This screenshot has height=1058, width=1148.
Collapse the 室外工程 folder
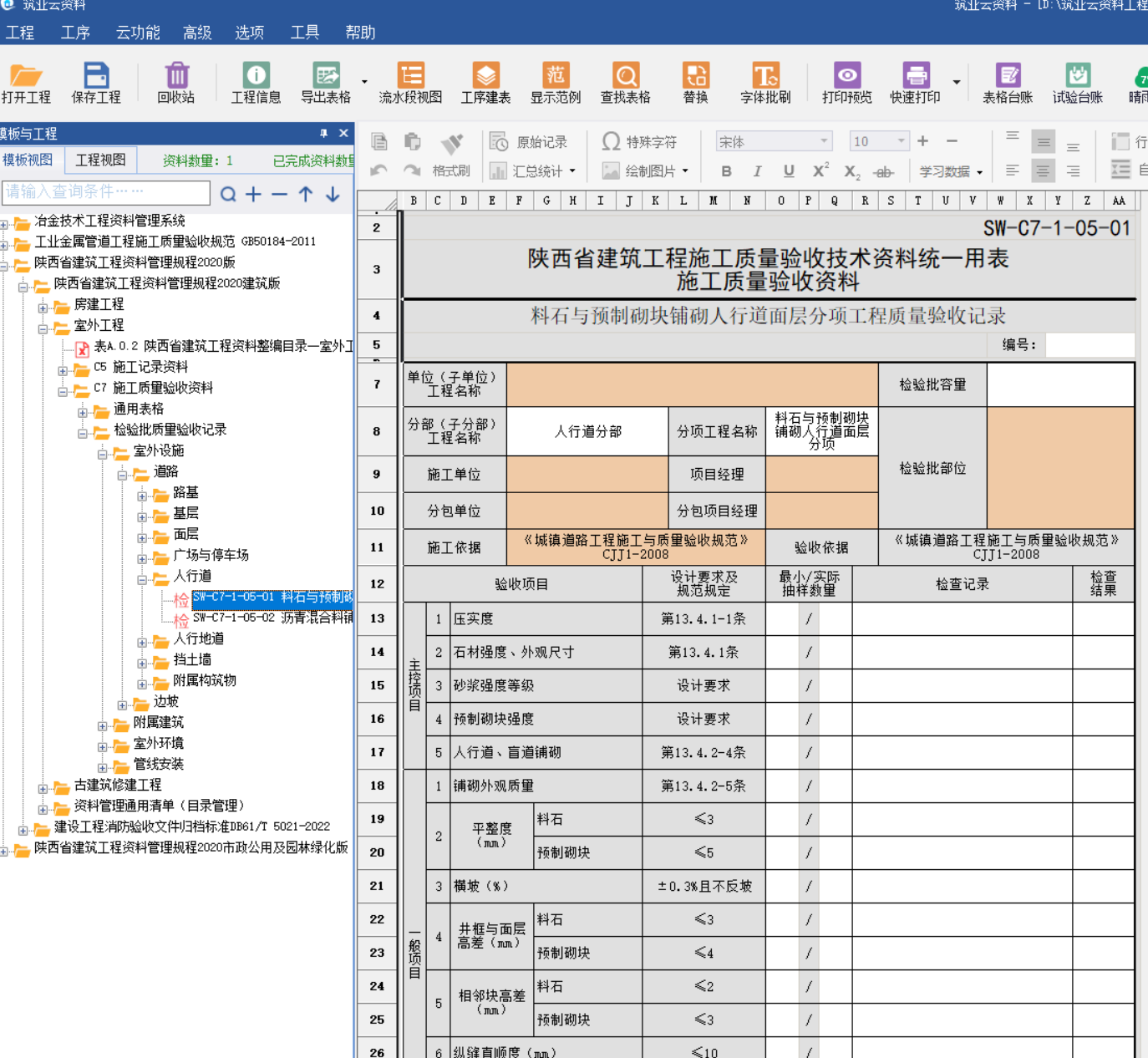click(x=43, y=329)
